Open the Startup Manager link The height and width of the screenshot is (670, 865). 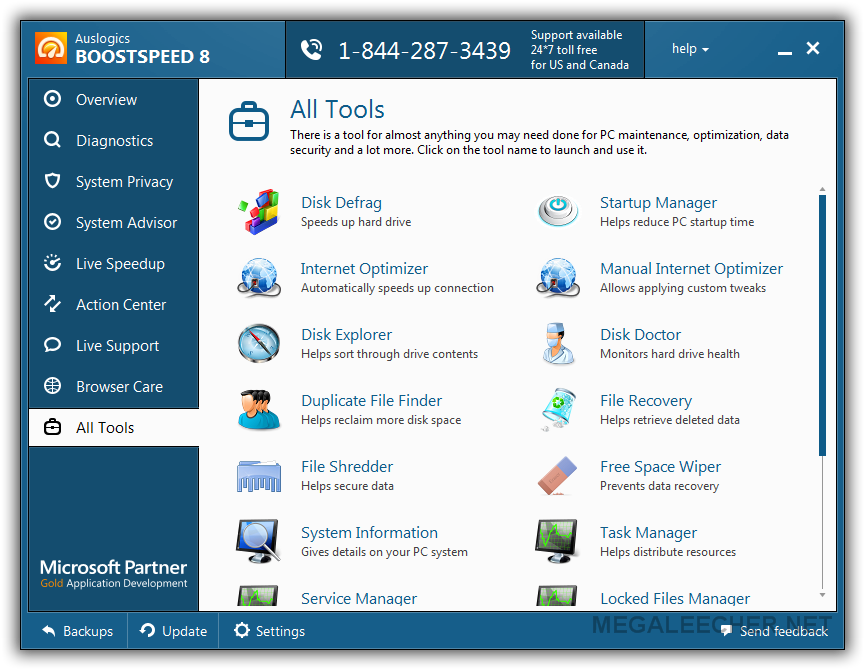tap(658, 203)
